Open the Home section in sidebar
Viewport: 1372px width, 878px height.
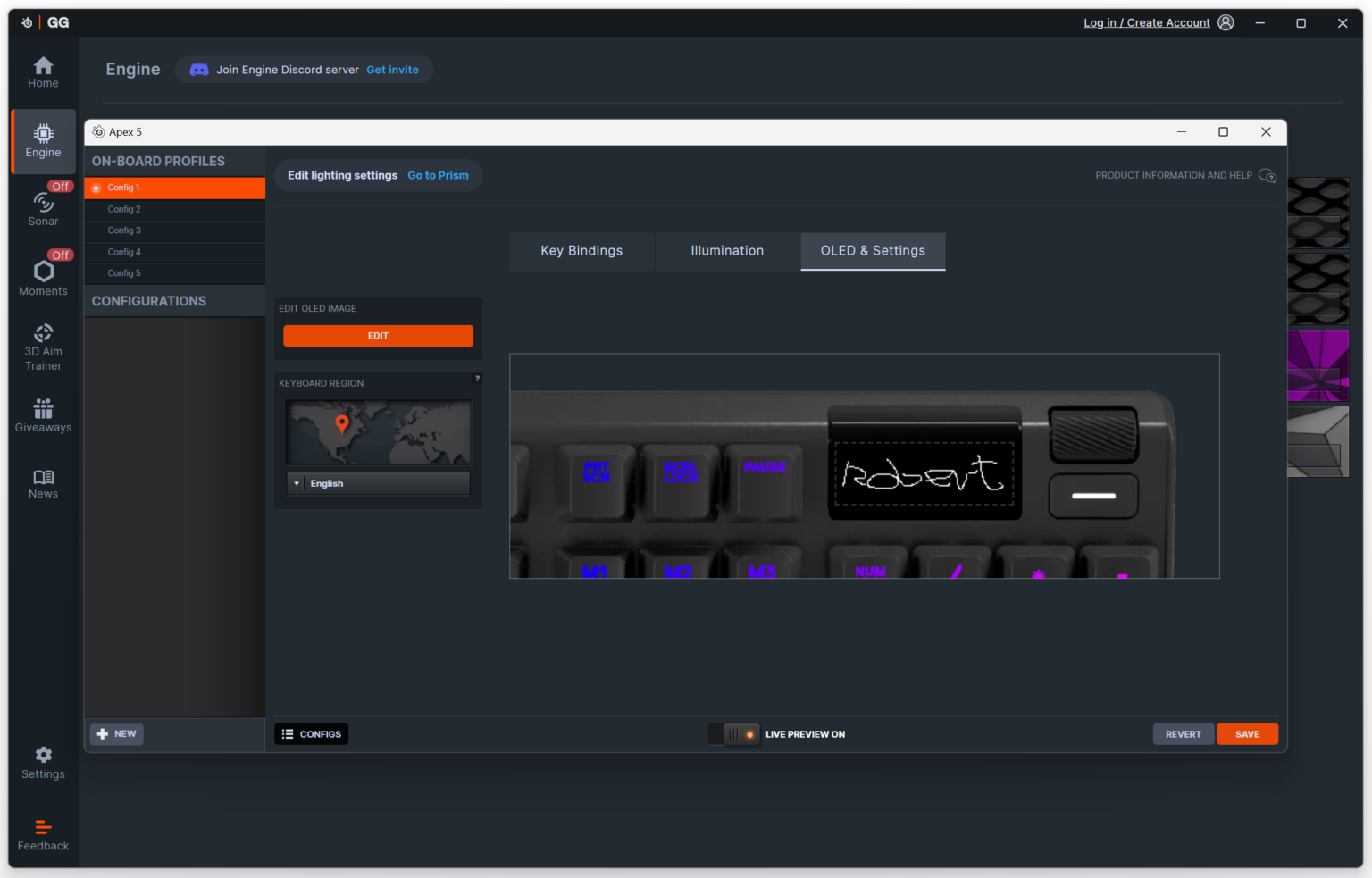pos(43,71)
